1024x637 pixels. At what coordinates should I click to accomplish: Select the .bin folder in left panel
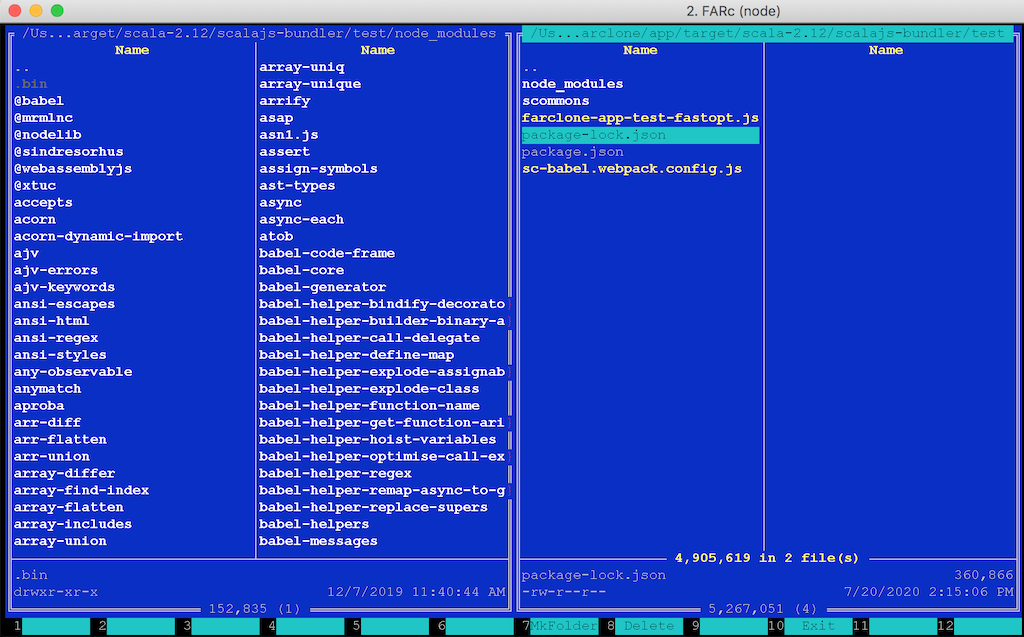(x=31, y=84)
